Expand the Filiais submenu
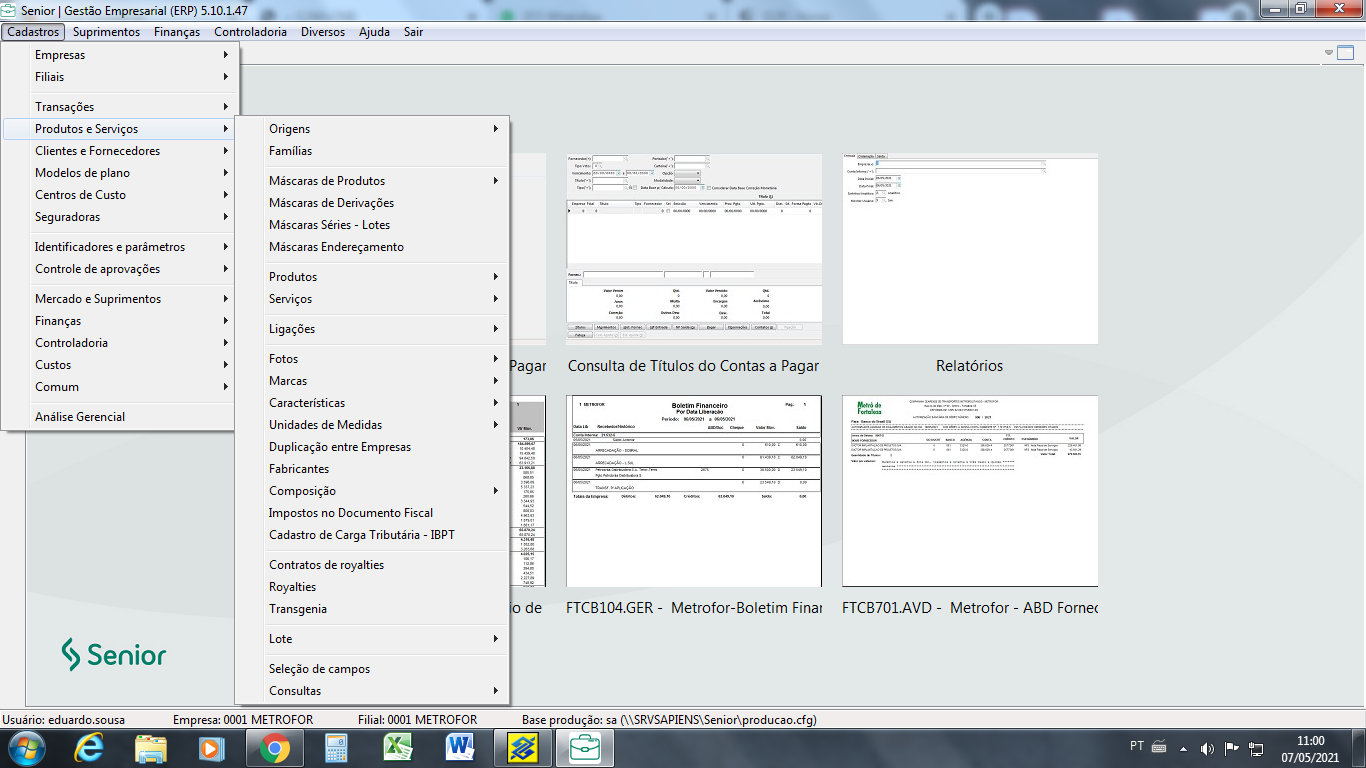Screen dimensions: 1366x768 [120, 77]
